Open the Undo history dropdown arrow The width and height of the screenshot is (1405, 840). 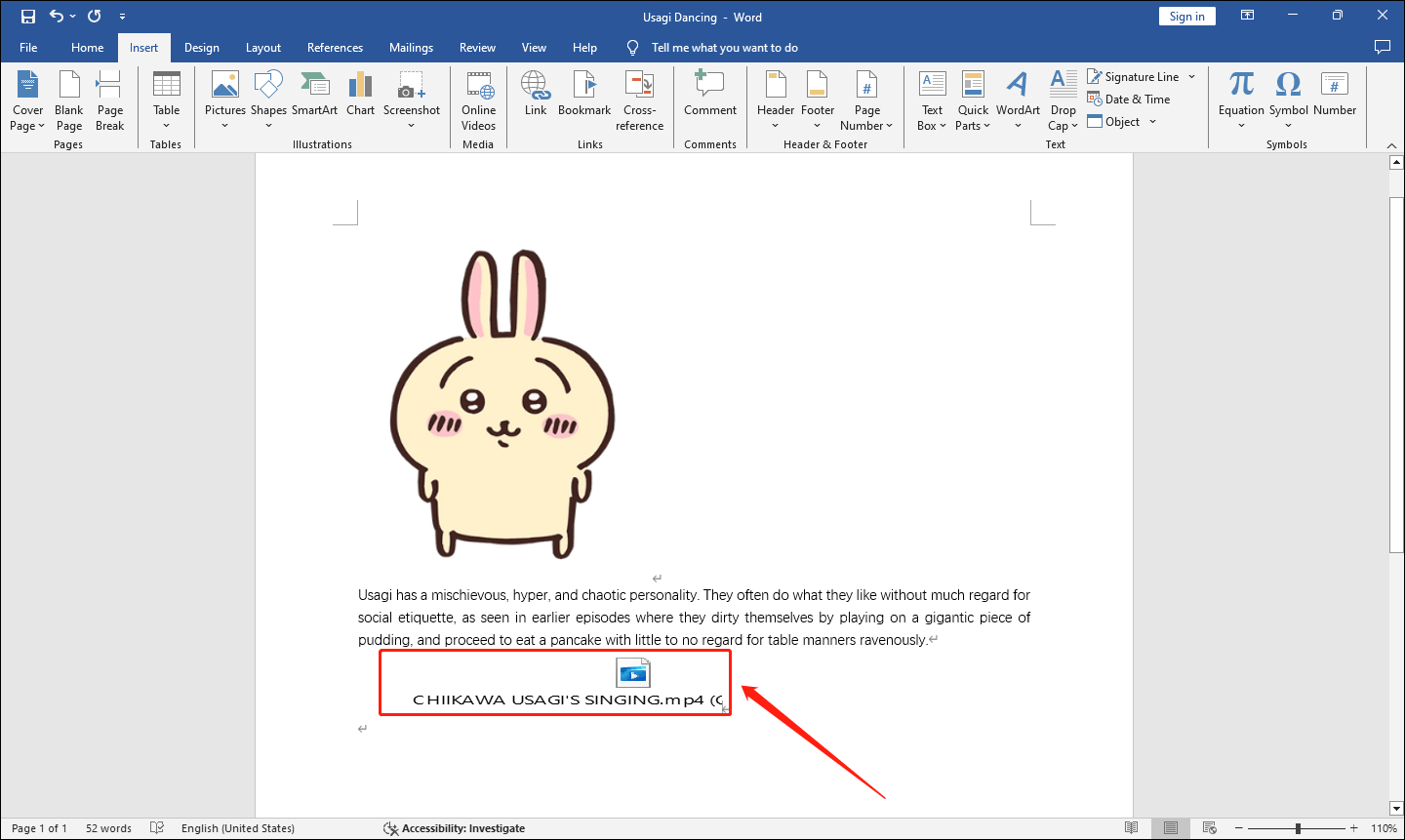[73, 17]
